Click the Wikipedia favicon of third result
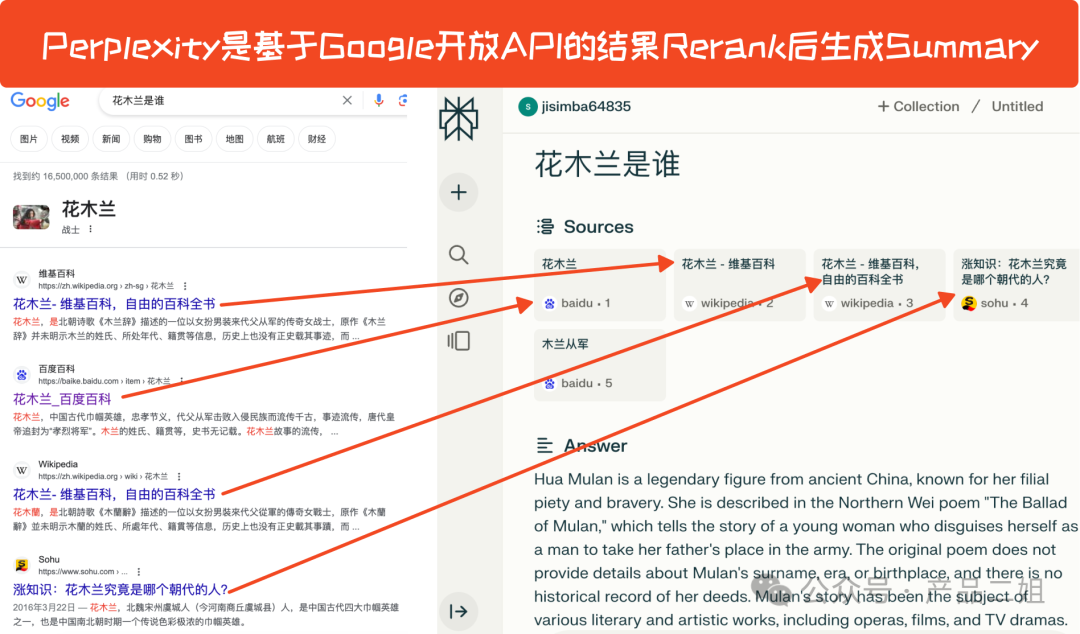The width and height of the screenshot is (1080, 634). coord(22,470)
